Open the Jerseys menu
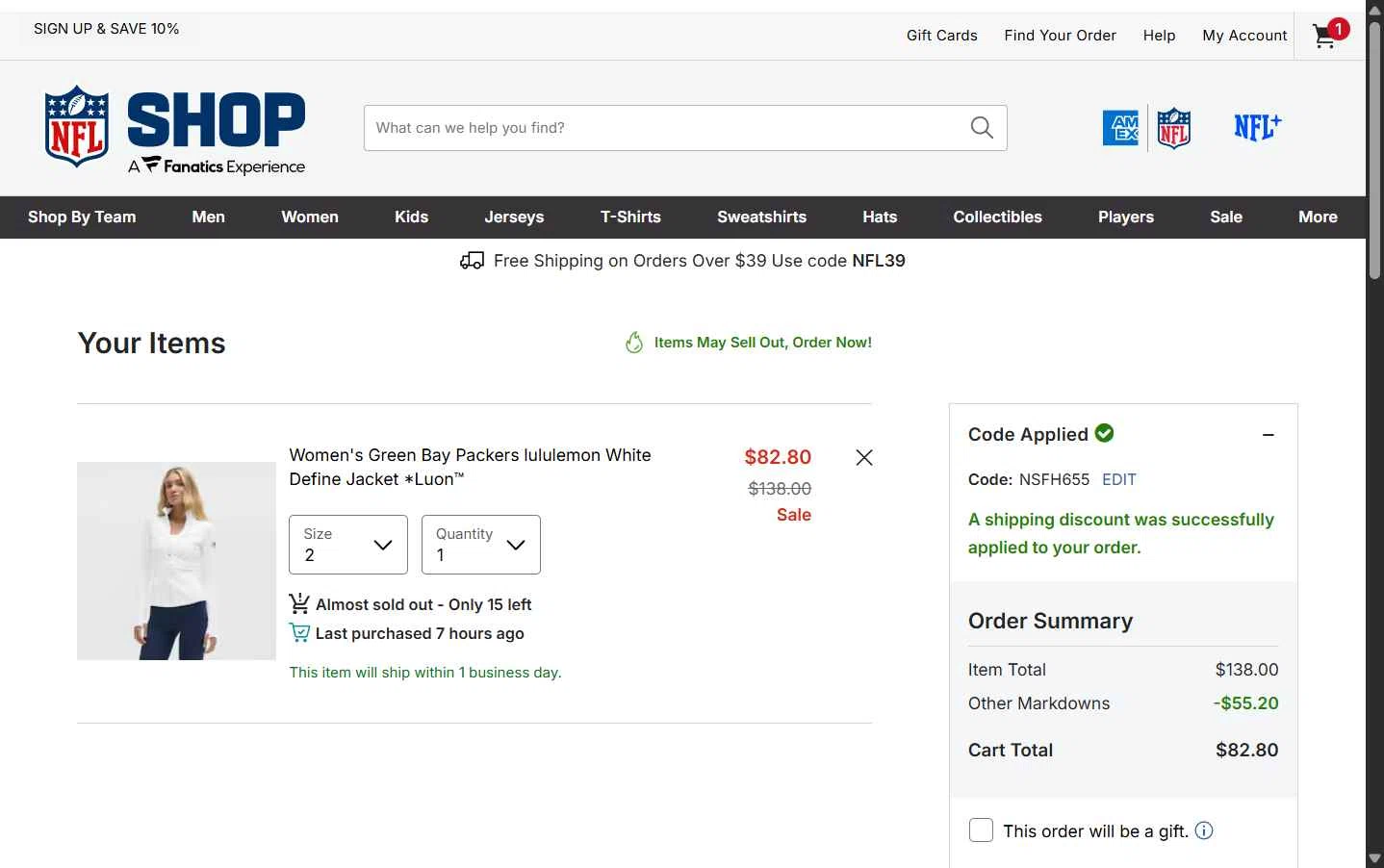 point(514,217)
